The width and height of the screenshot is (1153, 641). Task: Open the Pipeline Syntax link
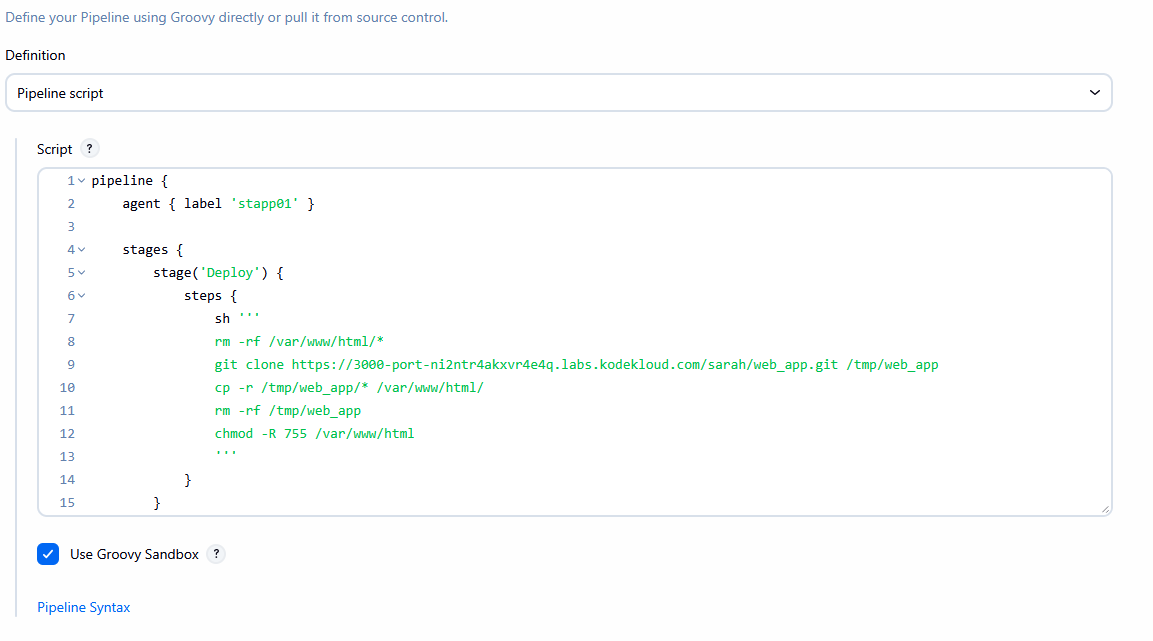[83, 607]
